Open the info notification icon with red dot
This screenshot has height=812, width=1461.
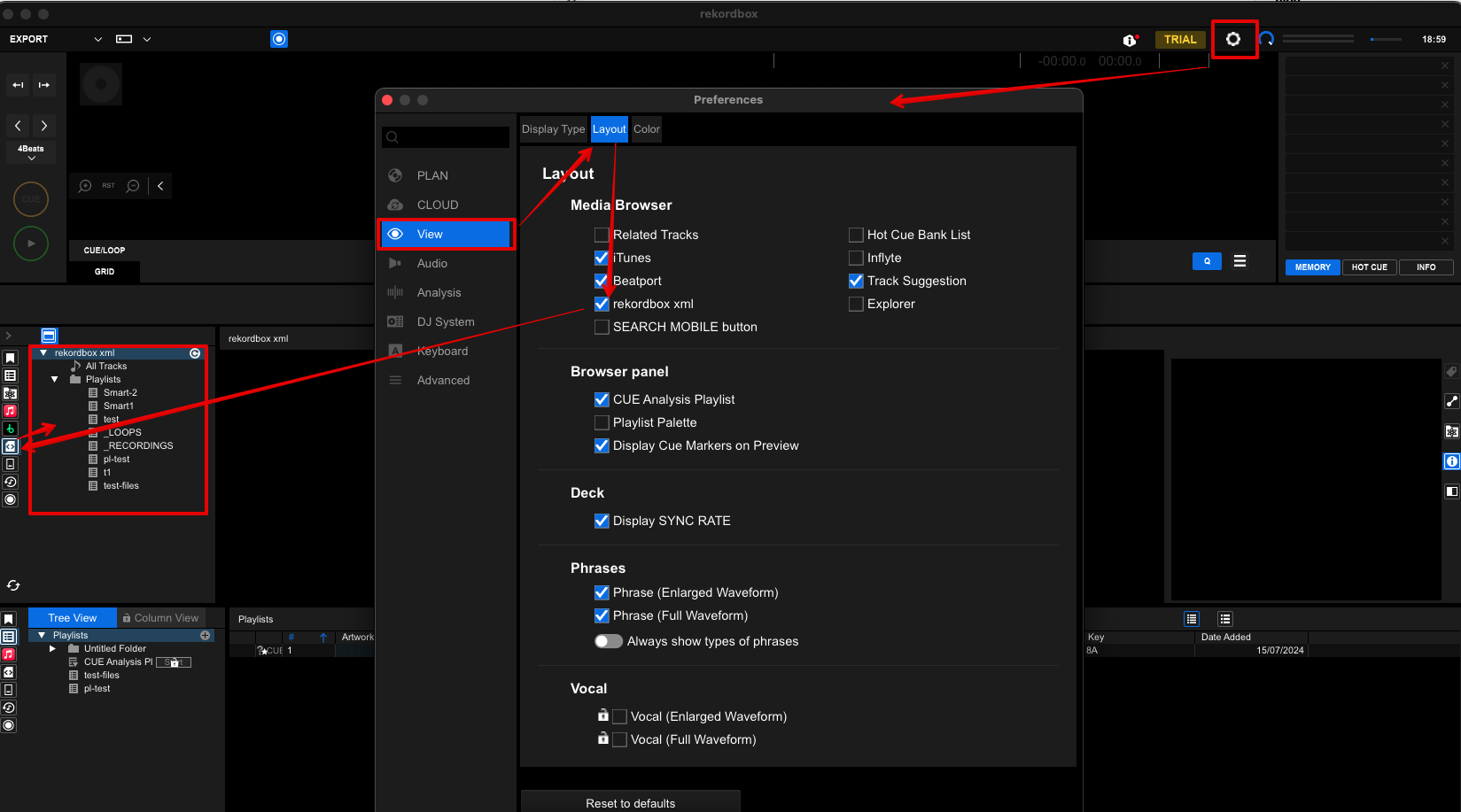point(1130,40)
